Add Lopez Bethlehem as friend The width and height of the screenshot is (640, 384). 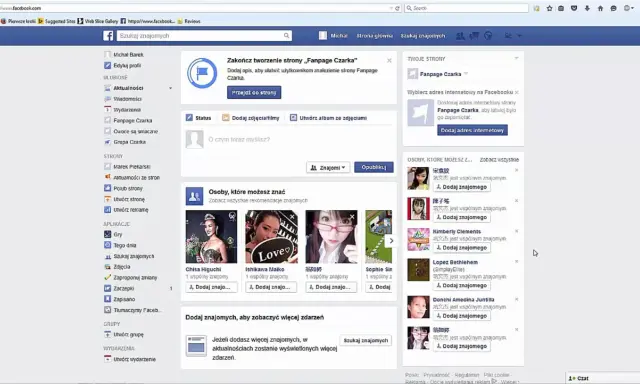click(x=462, y=286)
